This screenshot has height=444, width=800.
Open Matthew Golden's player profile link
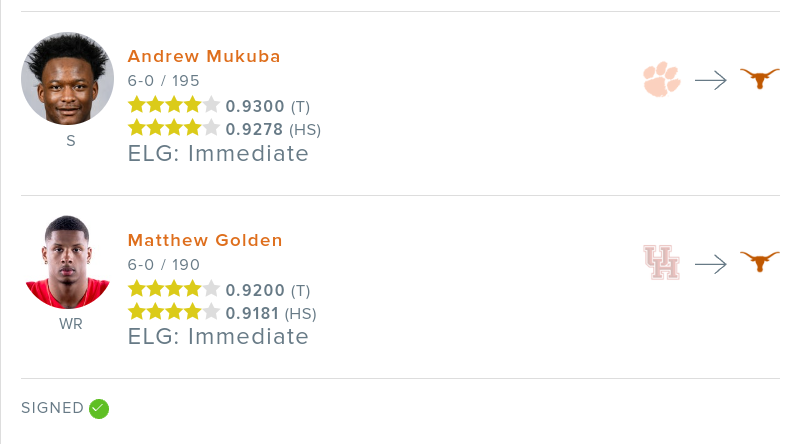pyautogui.click(x=205, y=240)
